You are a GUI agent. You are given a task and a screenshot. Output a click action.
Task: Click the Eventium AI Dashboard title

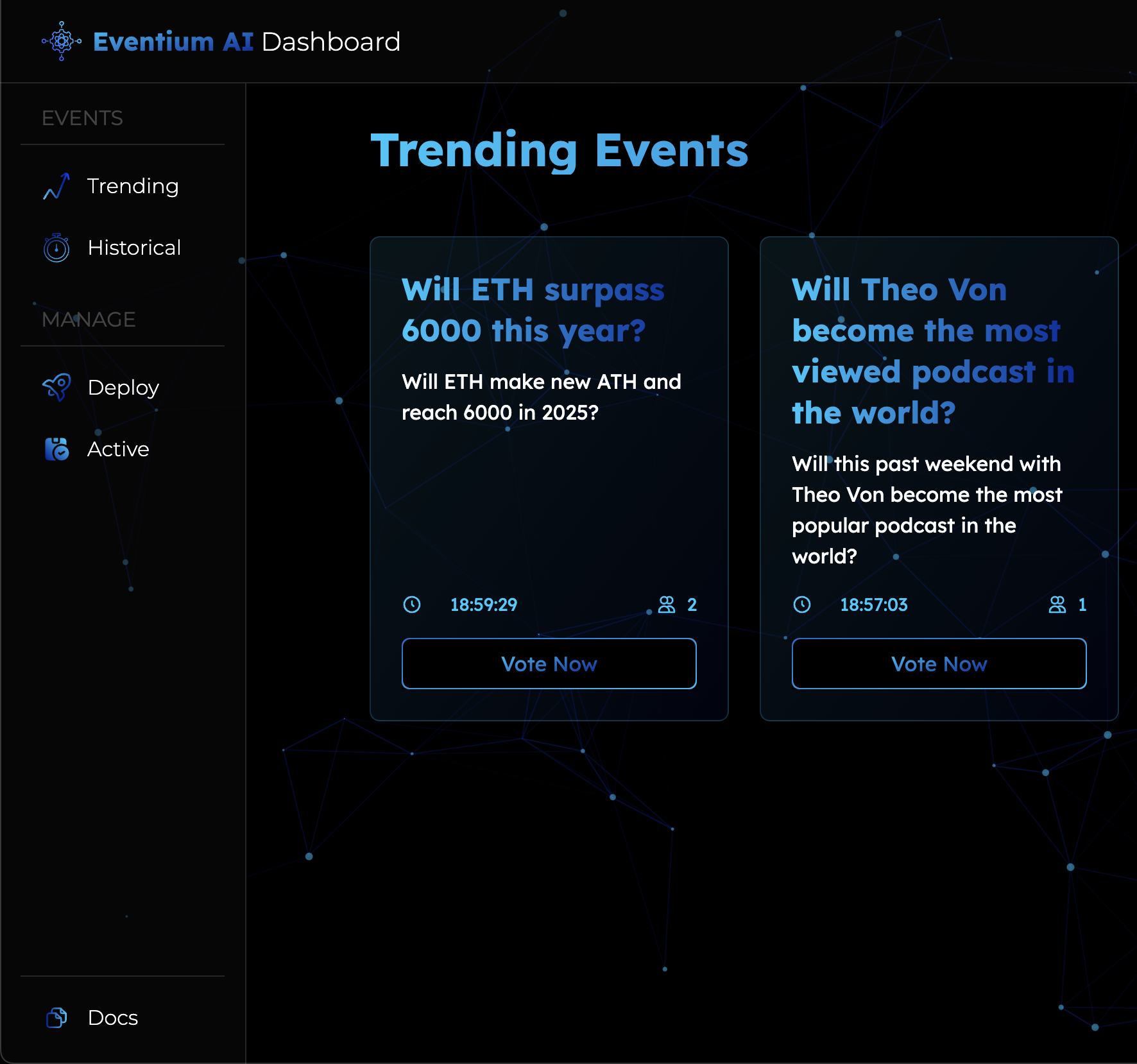pos(247,42)
